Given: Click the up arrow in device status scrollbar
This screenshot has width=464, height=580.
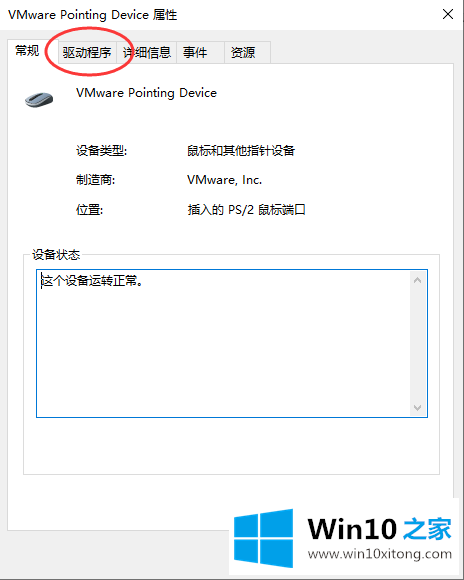Looking at the screenshot, I should point(417,280).
